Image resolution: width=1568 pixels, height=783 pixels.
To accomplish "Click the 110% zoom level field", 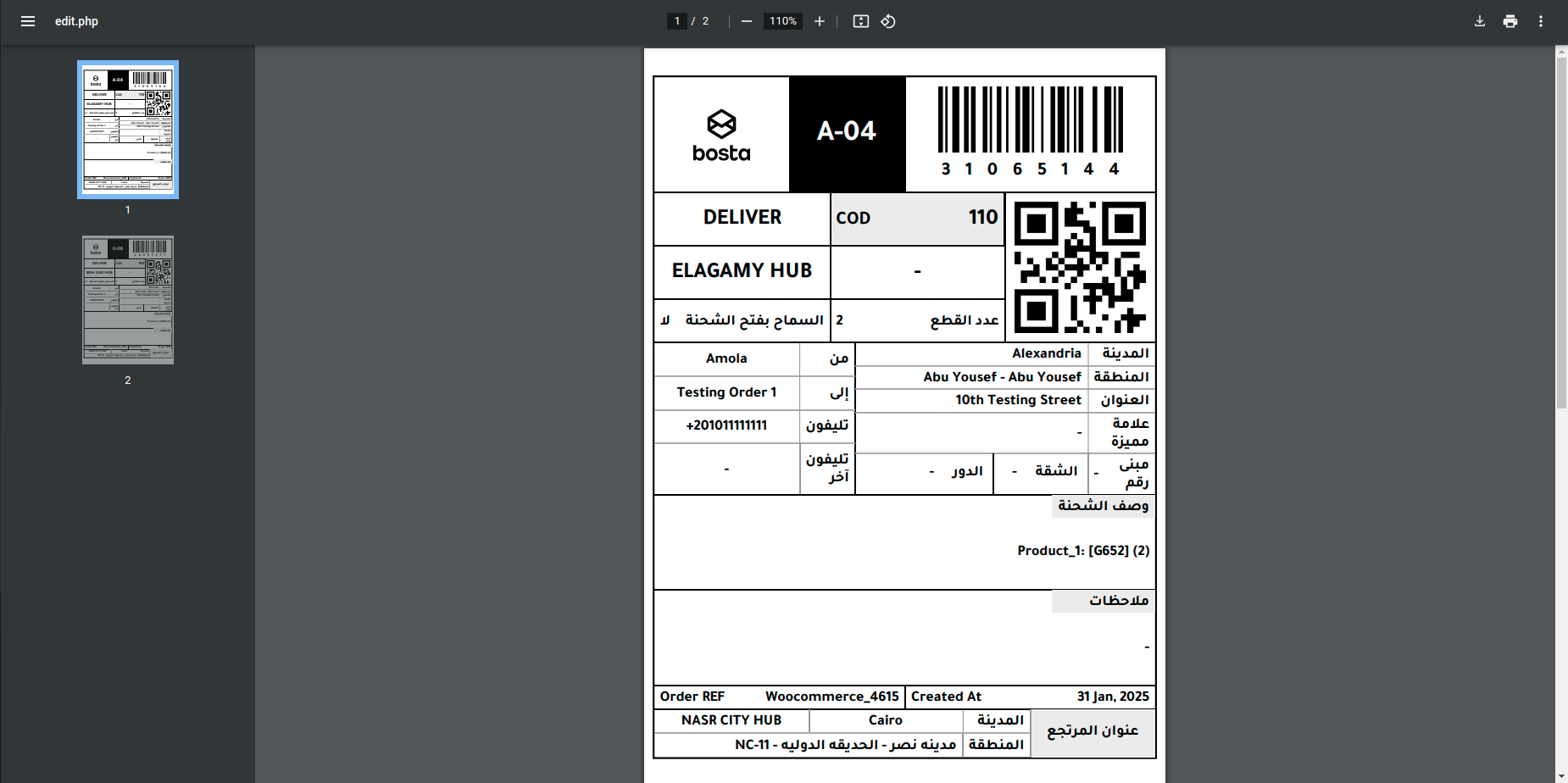I will (783, 21).
